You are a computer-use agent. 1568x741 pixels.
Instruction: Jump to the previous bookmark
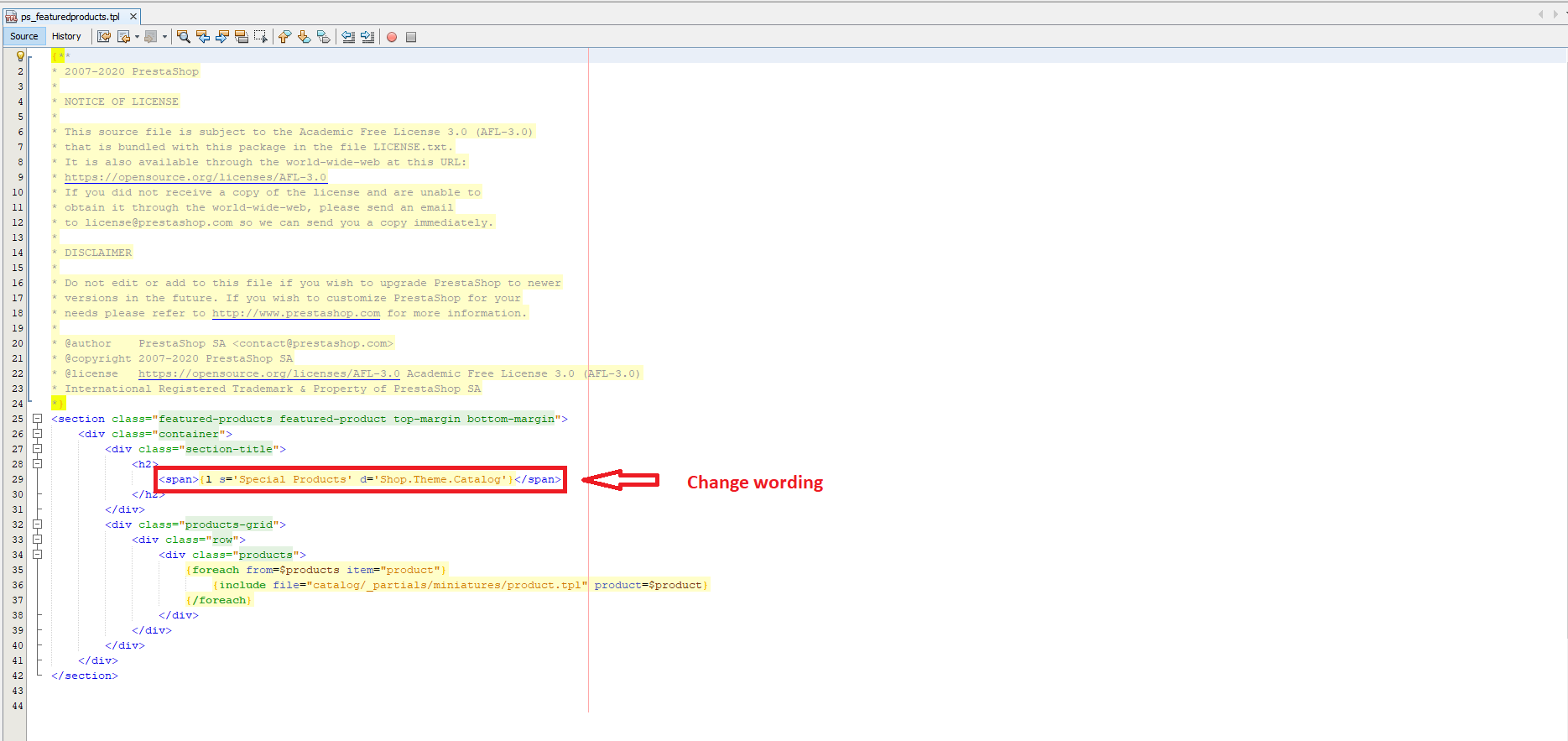(284, 37)
